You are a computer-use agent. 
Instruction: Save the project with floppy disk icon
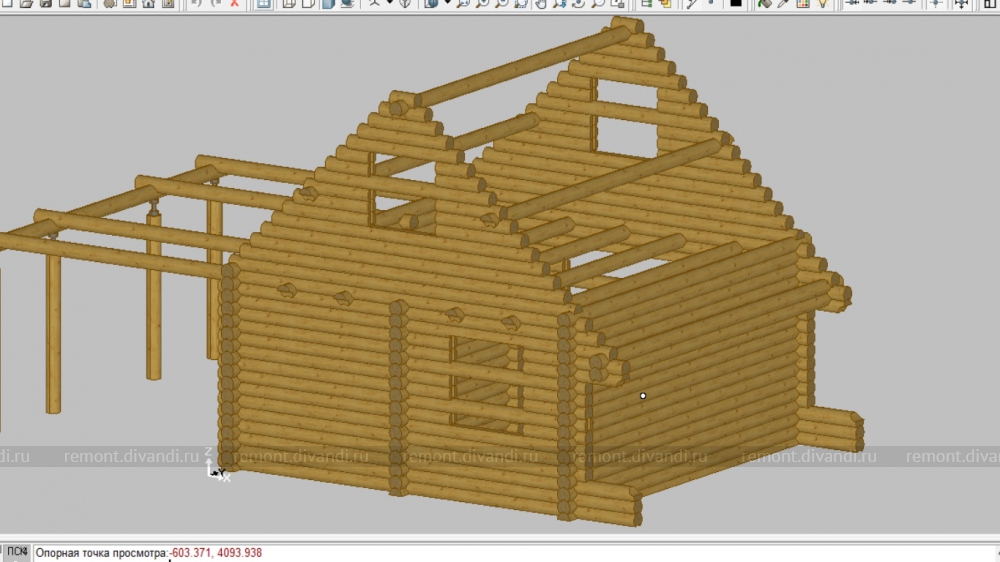47,3
